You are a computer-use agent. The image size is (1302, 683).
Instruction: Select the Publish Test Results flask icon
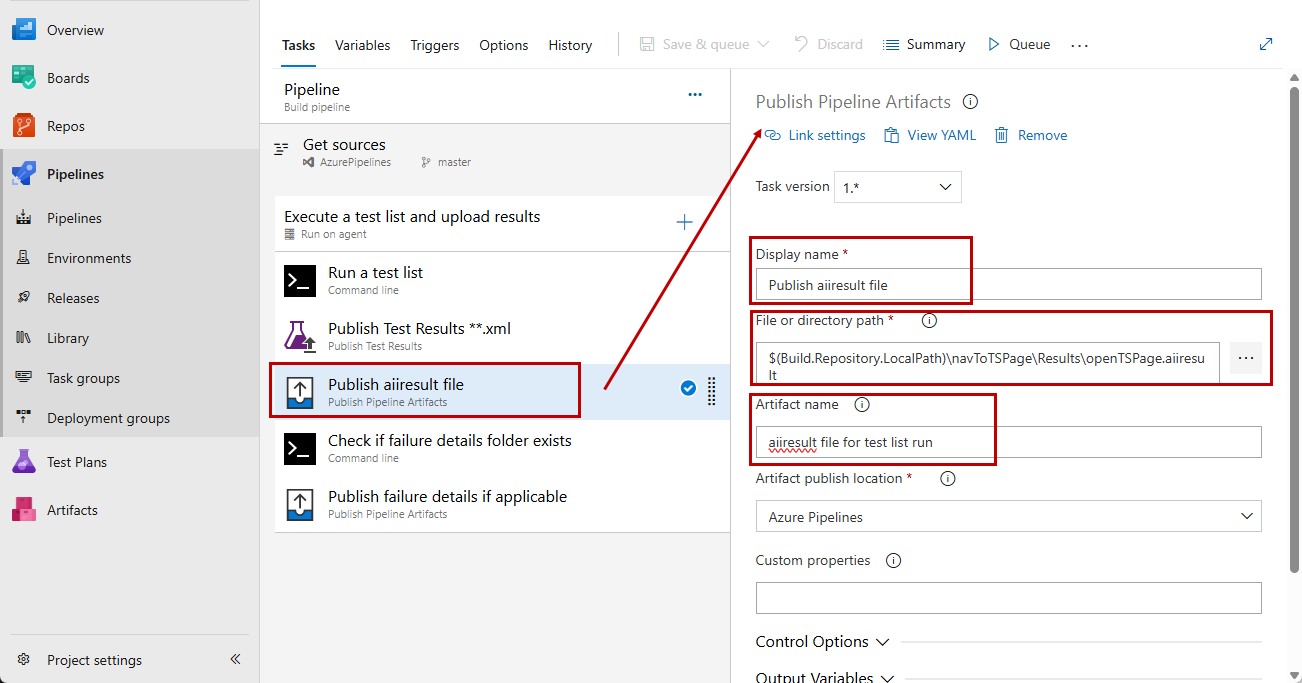point(299,336)
